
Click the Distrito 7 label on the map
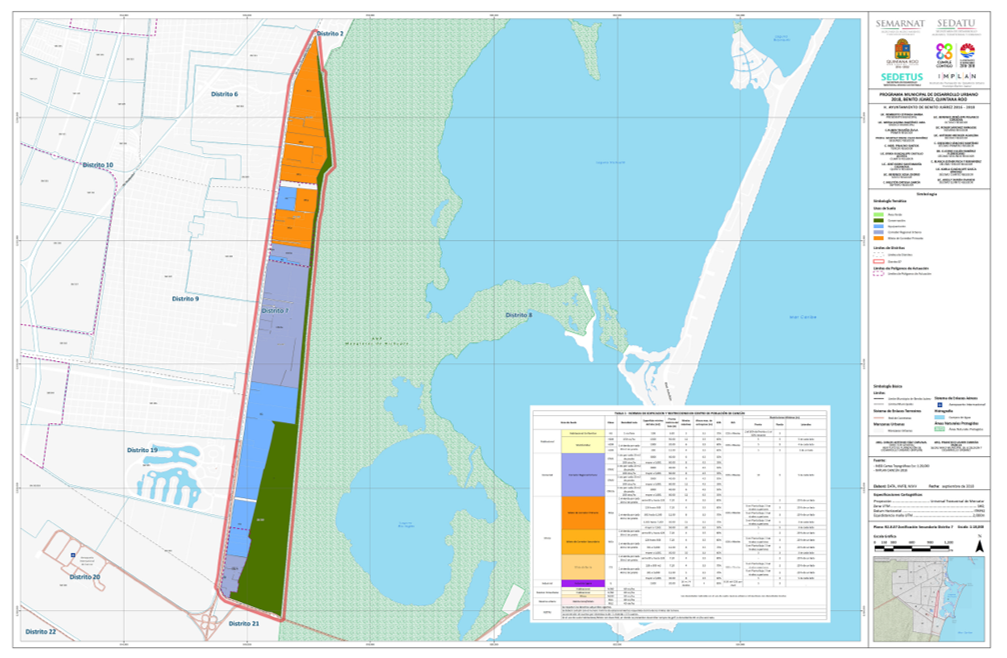tap(274, 312)
